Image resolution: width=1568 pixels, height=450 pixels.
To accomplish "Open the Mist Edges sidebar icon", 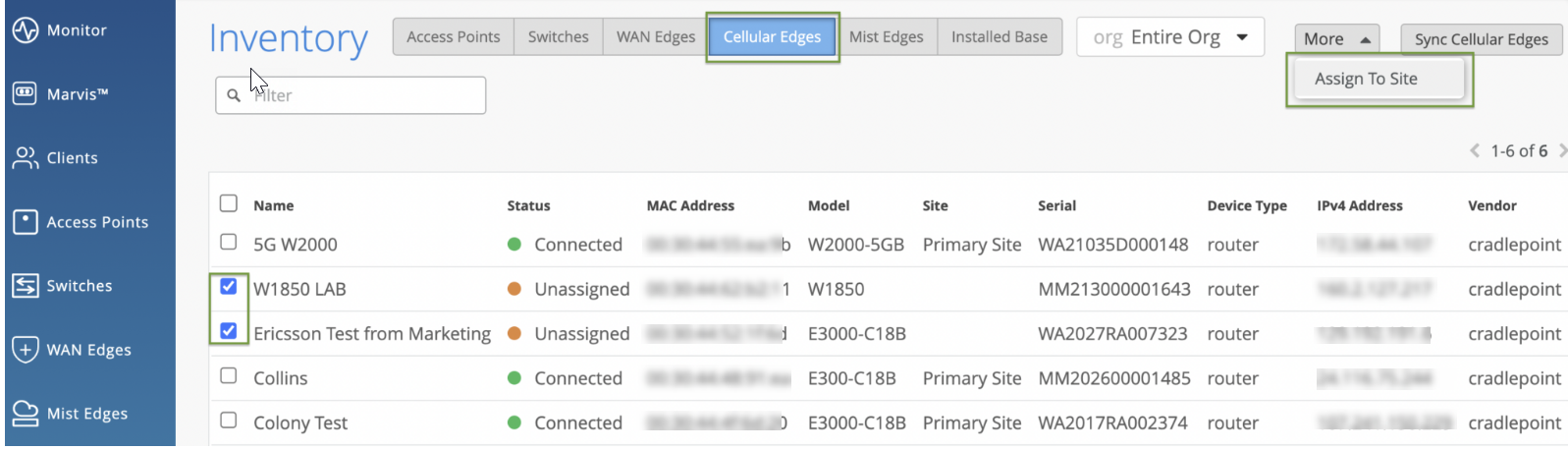I will (26, 414).
